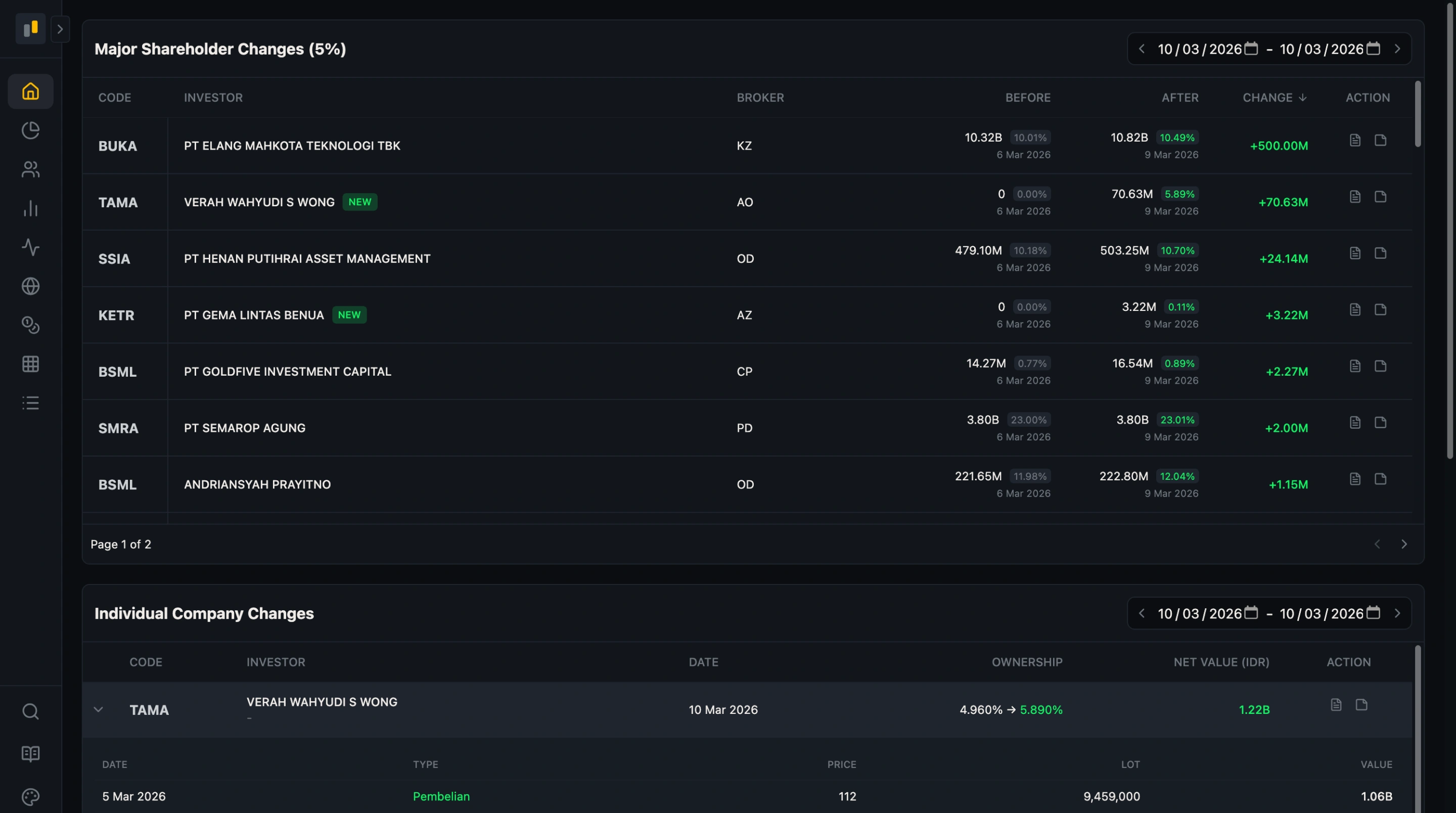Open the bar chart statistics sidebar icon
Viewport: 1456px width, 813px height.
[30, 208]
